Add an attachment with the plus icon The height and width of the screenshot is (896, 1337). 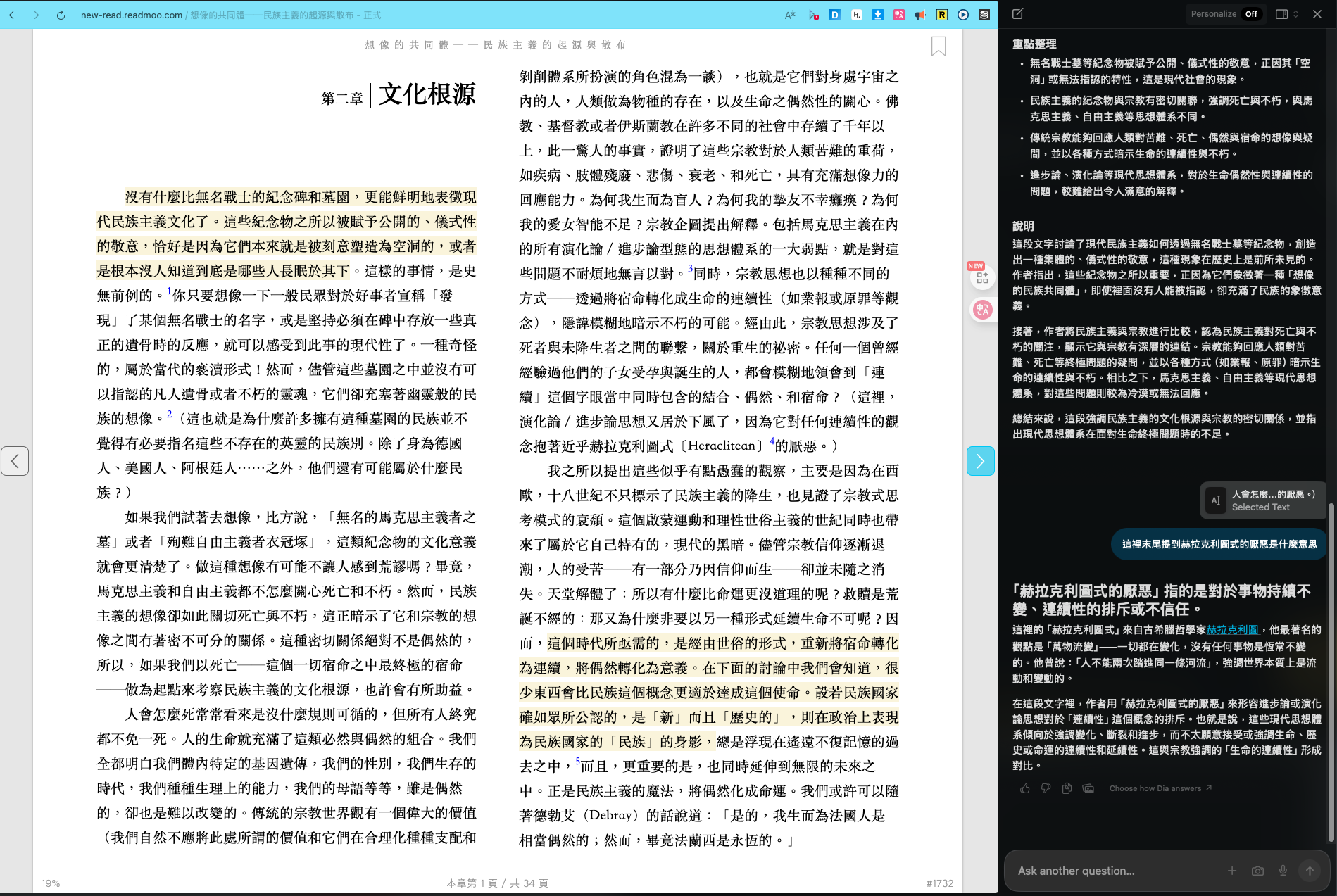click(1232, 871)
